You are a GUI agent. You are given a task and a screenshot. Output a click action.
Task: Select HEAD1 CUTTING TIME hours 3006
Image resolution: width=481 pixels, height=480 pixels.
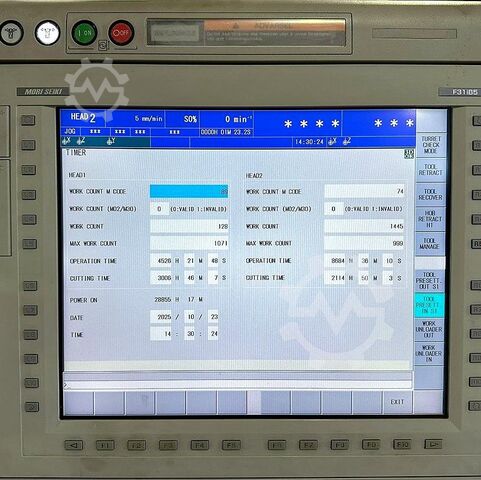(161, 278)
